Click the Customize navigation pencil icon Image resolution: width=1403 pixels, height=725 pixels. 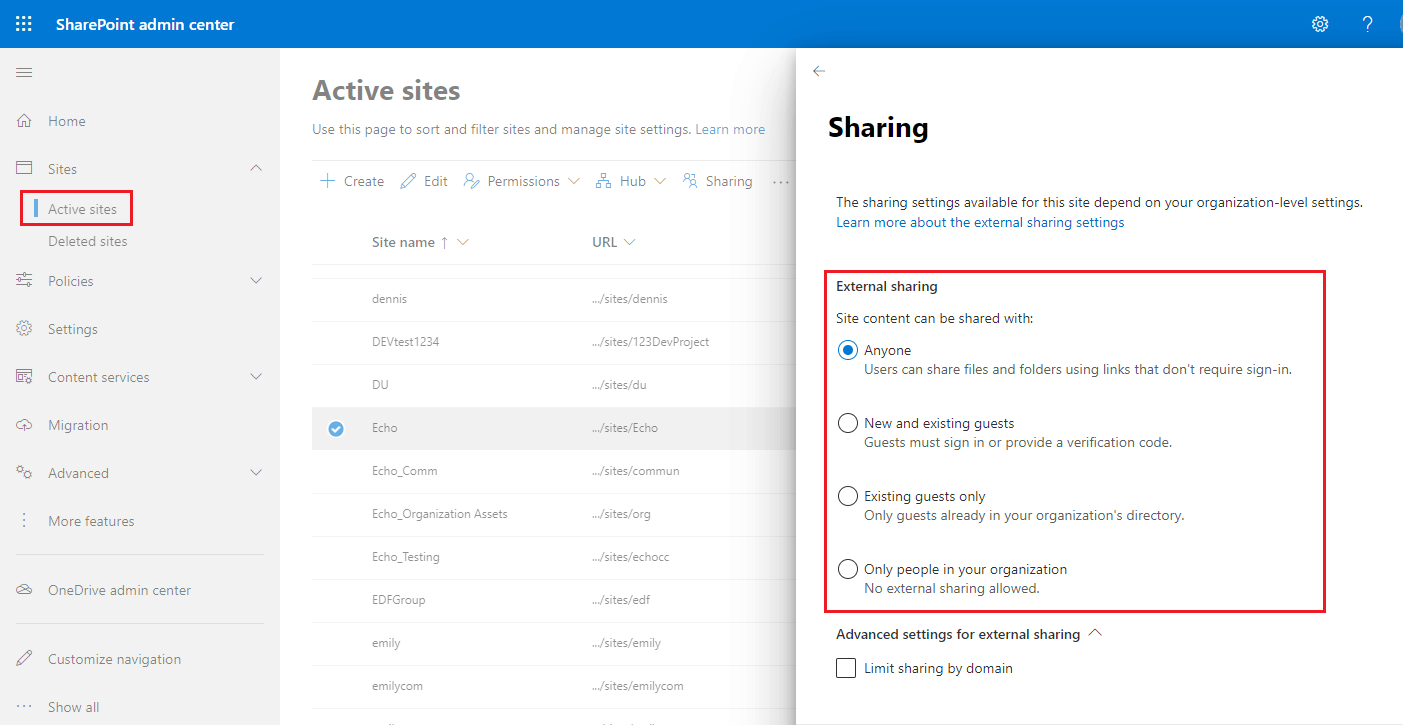click(25, 659)
